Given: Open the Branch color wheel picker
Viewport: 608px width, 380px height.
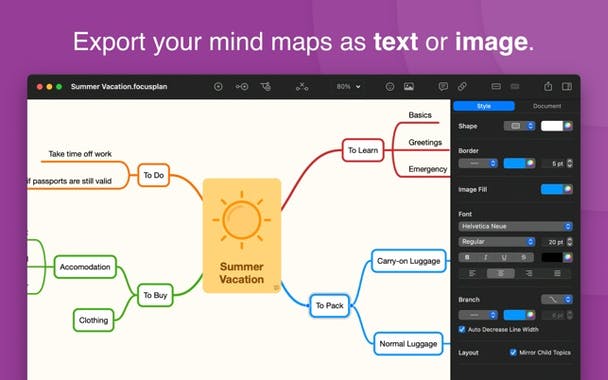Looking at the screenshot, I should (x=530, y=315).
